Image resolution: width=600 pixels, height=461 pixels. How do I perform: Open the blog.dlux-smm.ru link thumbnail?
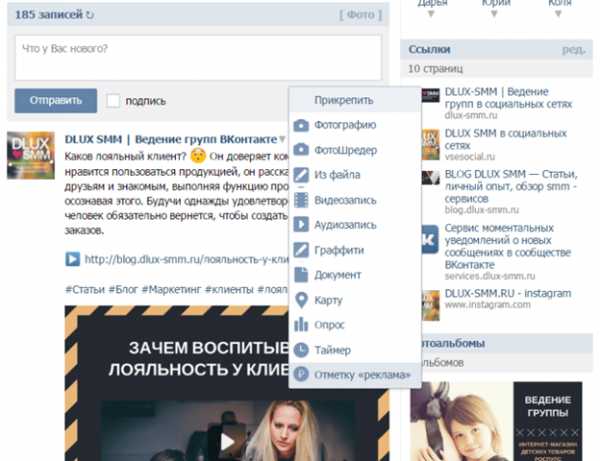pos(430,178)
